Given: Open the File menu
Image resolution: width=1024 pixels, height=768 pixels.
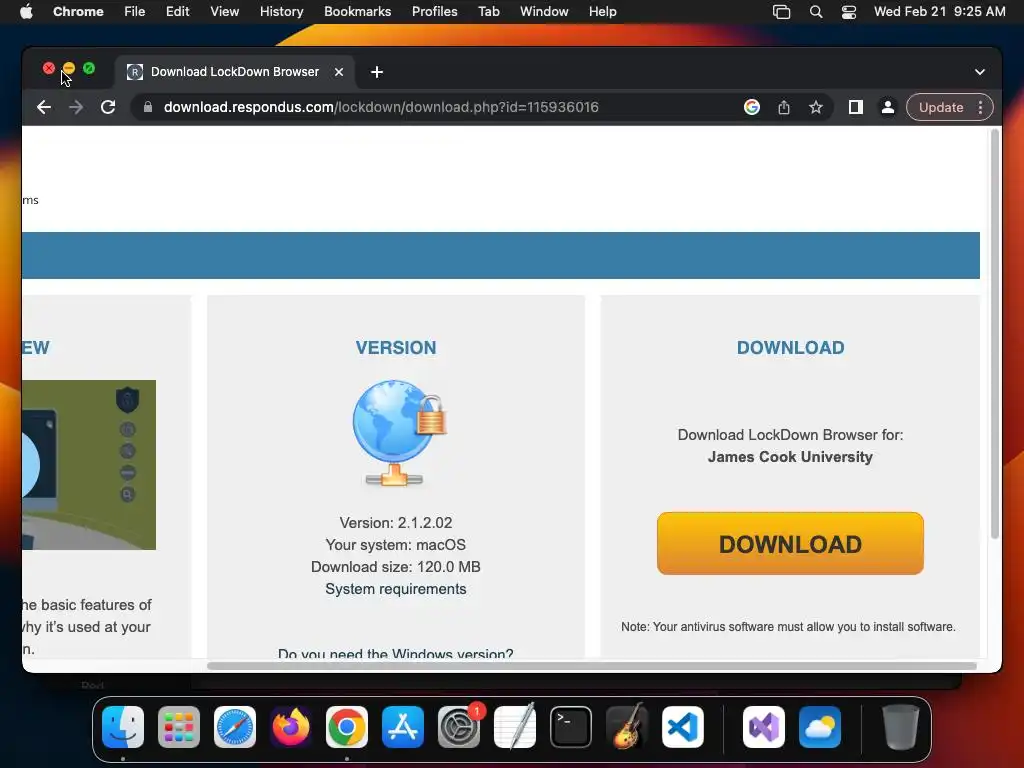Looking at the screenshot, I should [135, 12].
